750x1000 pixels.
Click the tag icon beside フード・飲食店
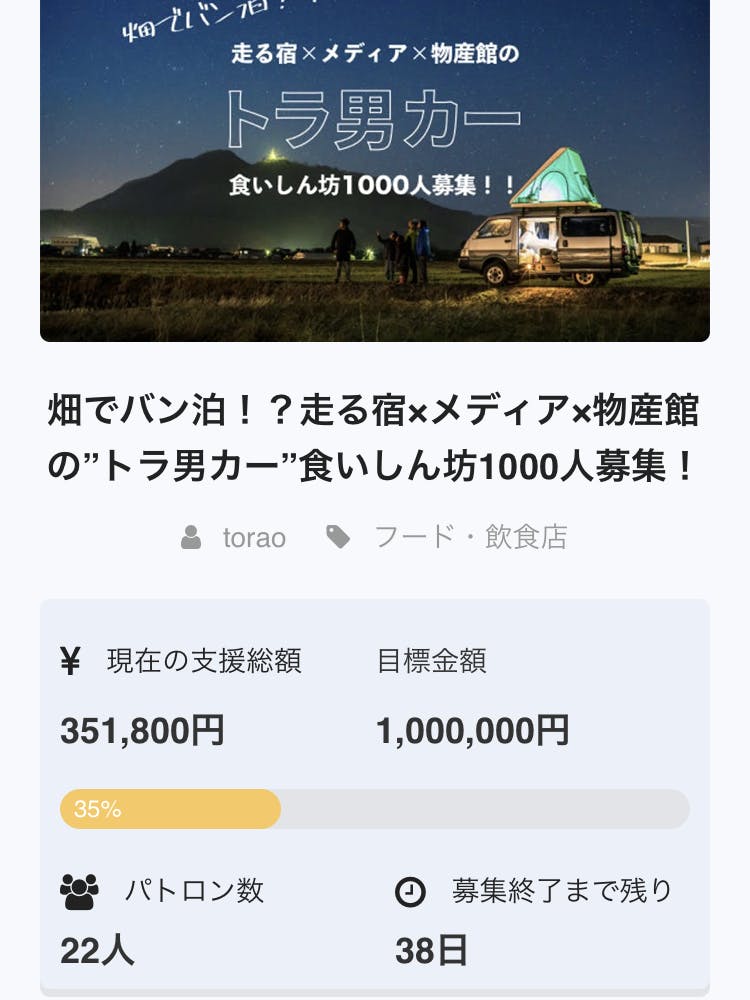coord(339,538)
